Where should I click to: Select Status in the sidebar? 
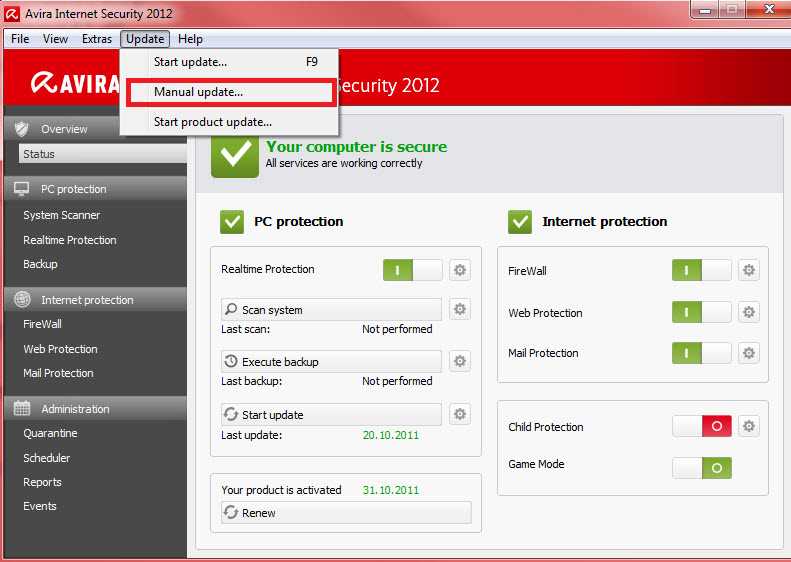coord(103,154)
